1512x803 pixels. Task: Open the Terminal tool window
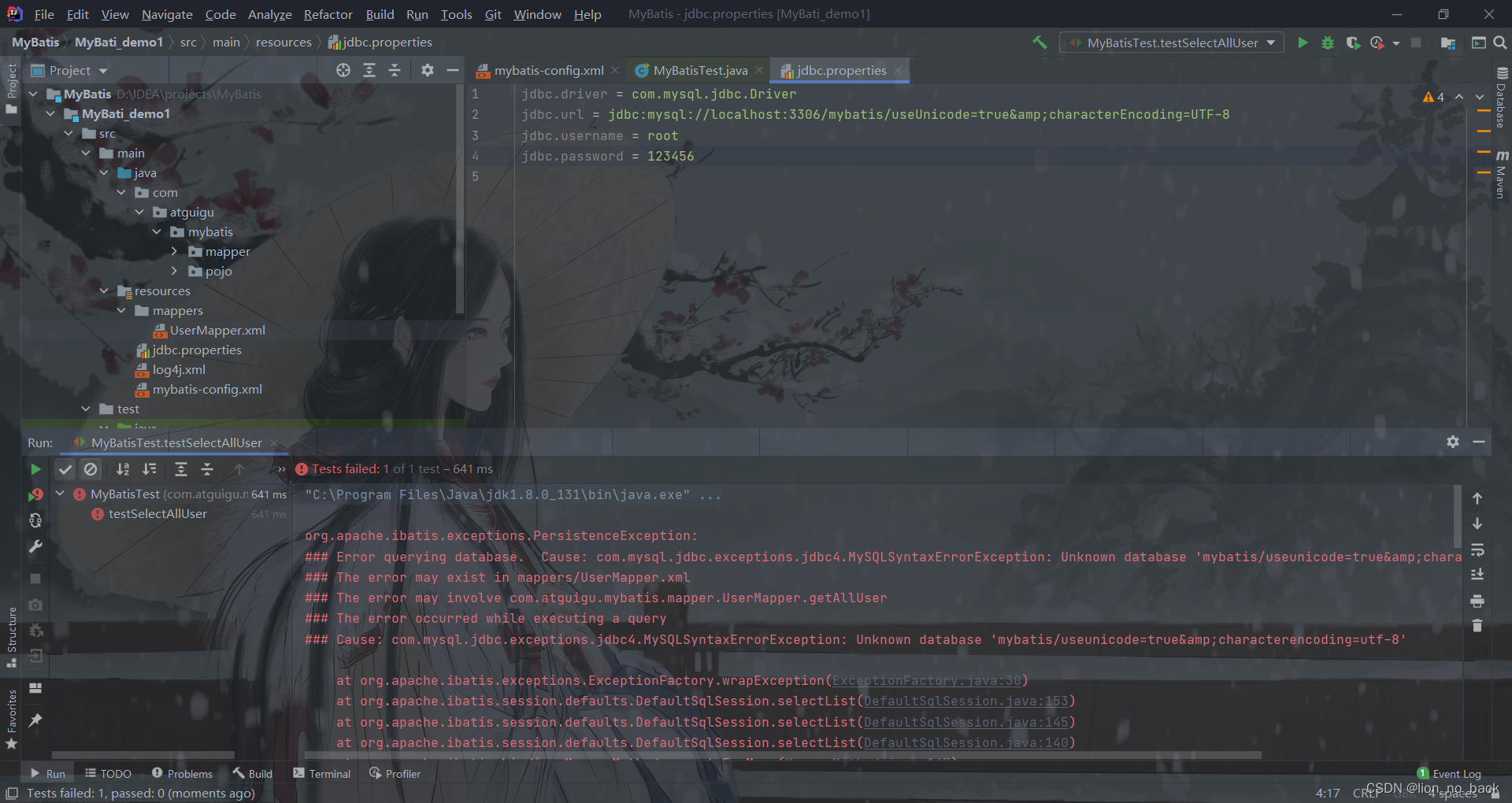click(322, 774)
